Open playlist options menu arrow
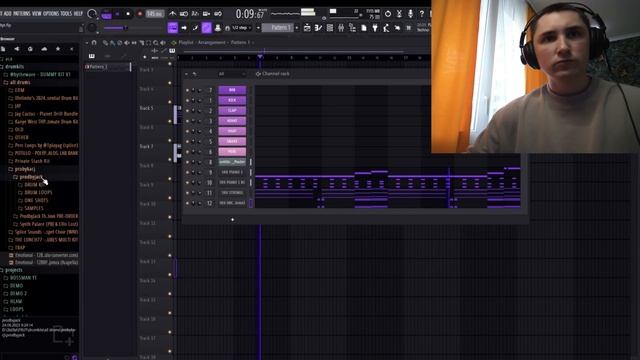This screenshot has height=360, width=640. click(87, 42)
